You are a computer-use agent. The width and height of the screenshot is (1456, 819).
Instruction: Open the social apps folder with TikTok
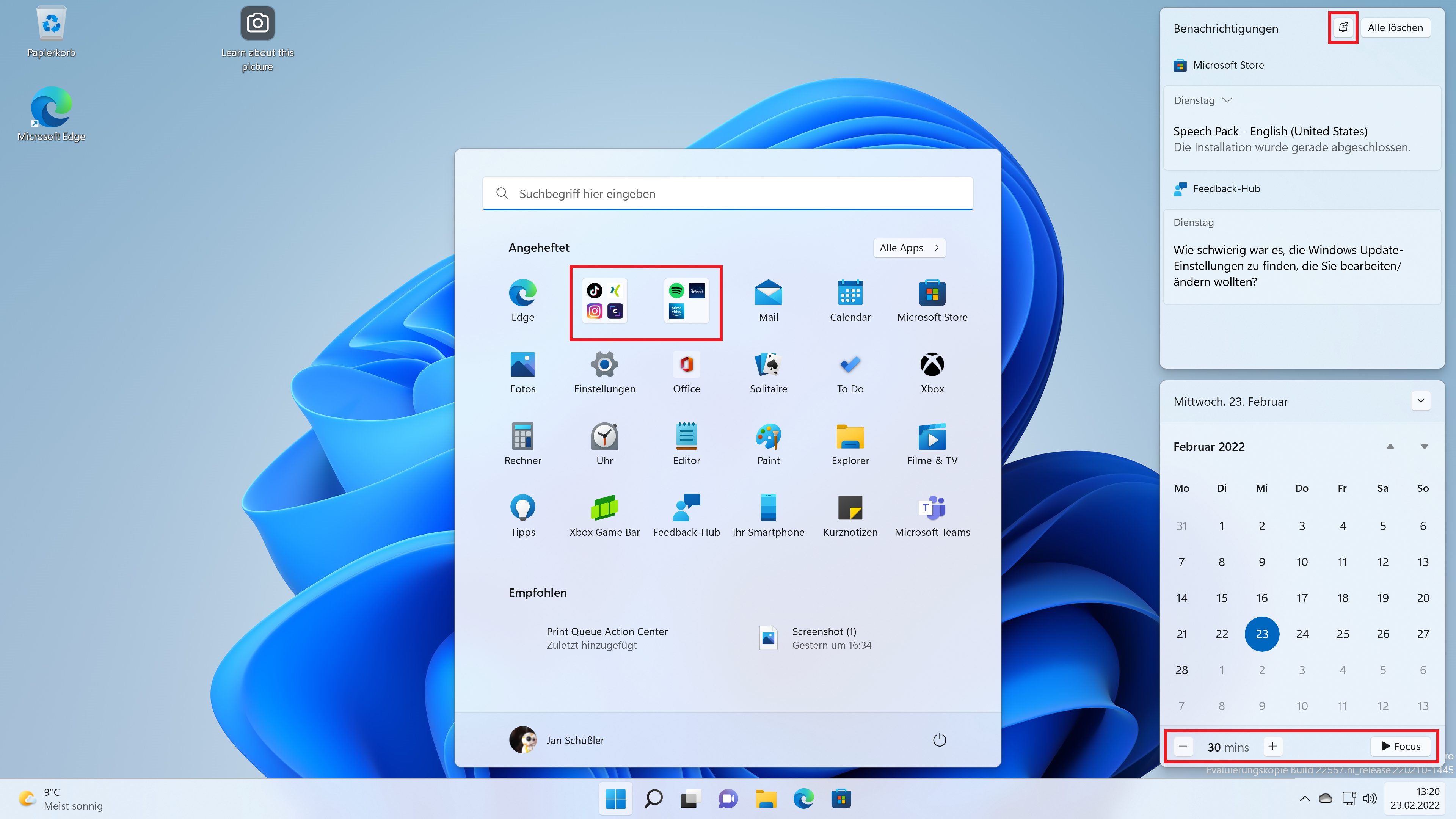click(604, 301)
